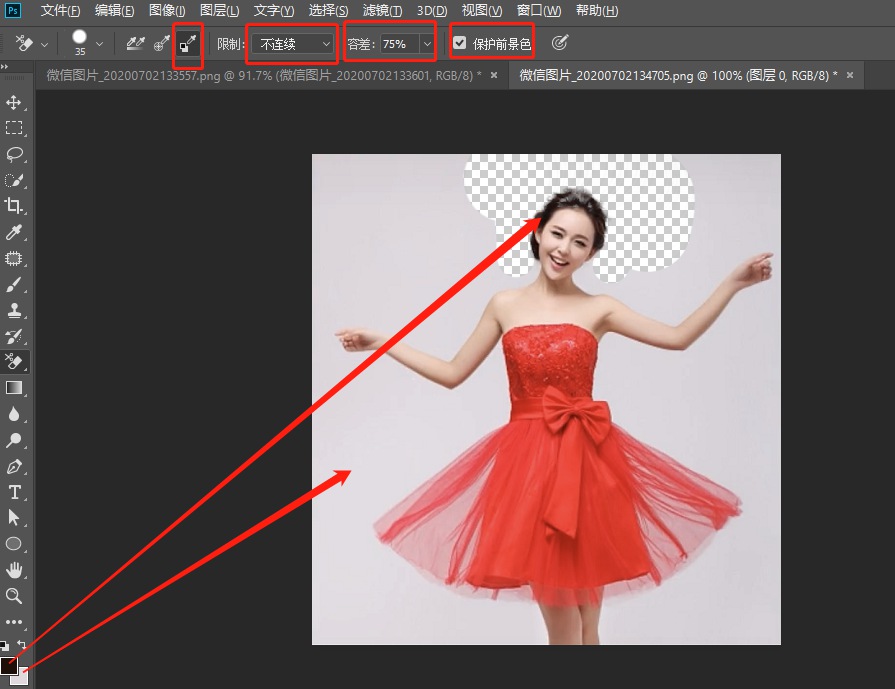Select the Crop tool
This screenshot has height=689, width=895.
click(x=14, y=205)
